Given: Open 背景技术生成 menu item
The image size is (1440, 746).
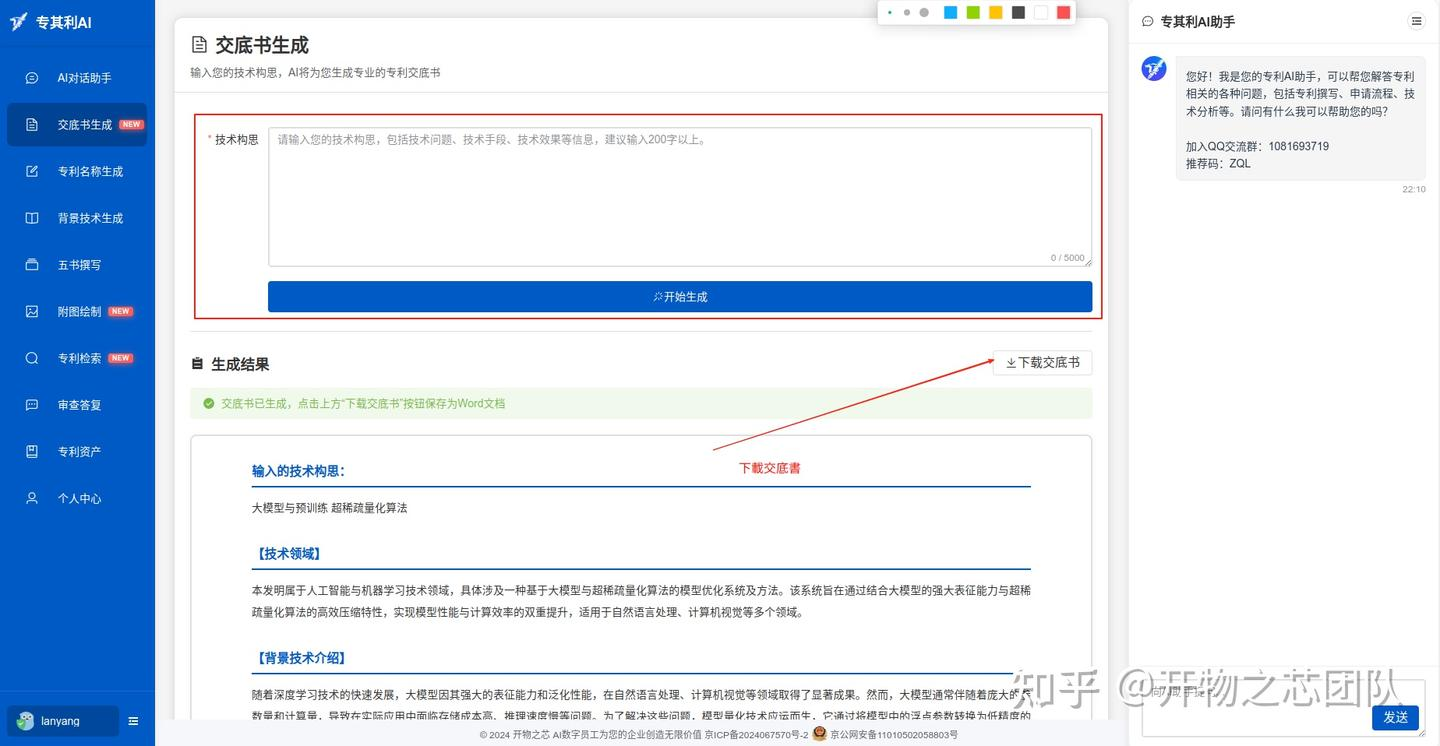Looking at the screenshot, I should [x=77, y=218].
